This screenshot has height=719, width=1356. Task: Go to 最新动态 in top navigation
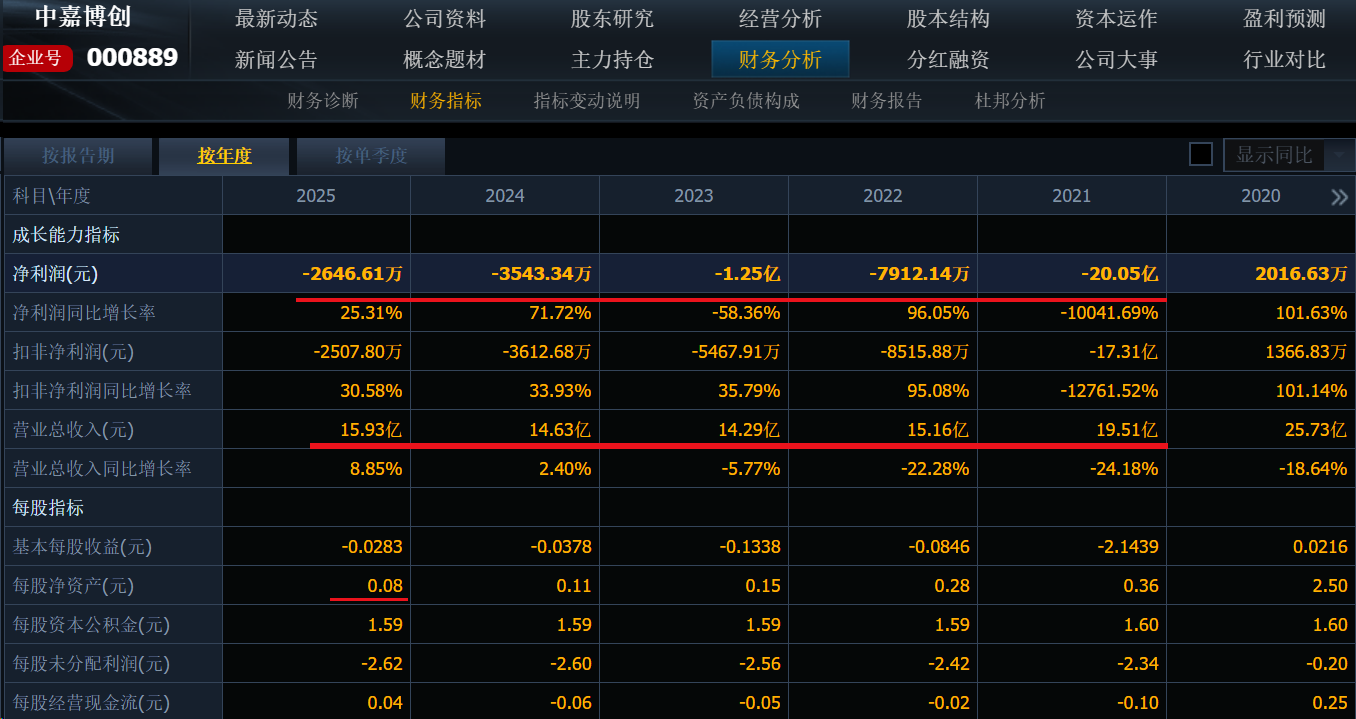[276, 19]
